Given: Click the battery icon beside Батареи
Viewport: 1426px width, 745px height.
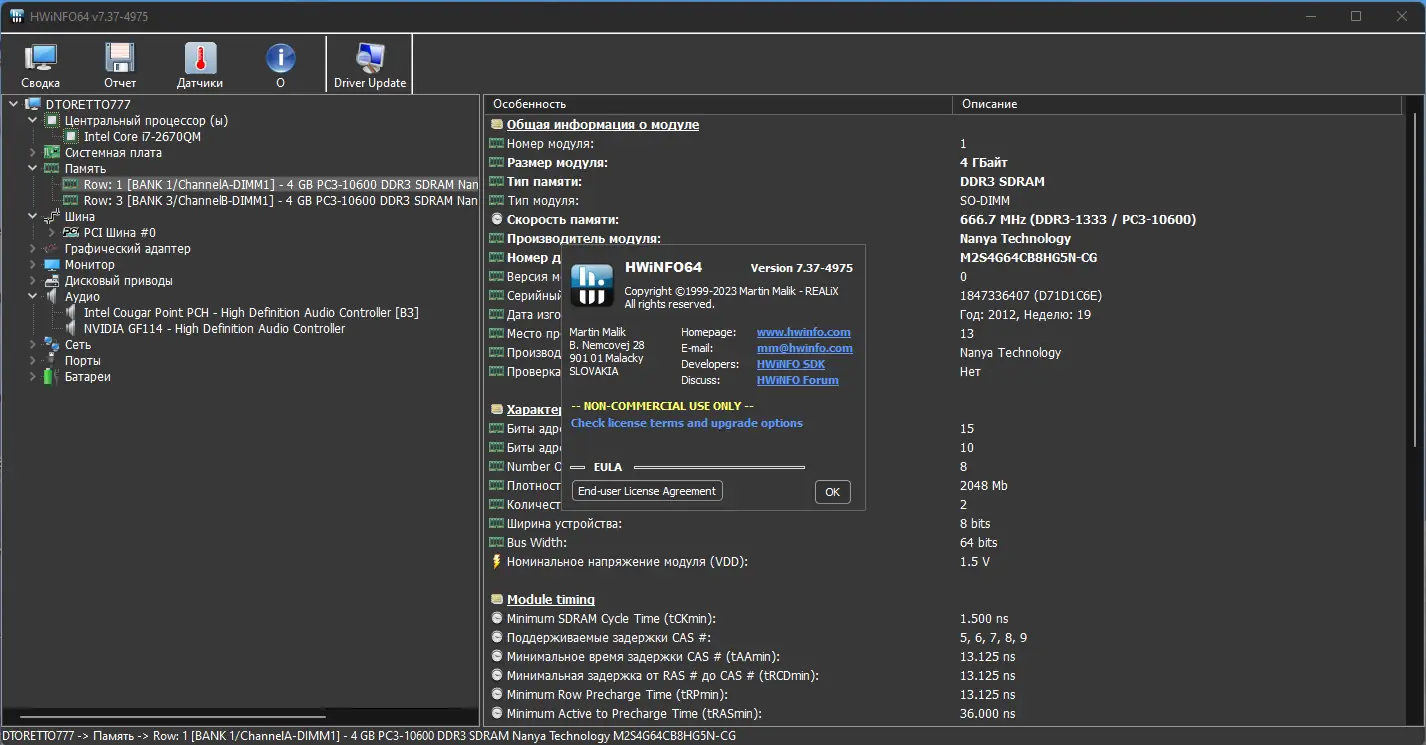Looking at the screenshot, I should [52, 376].
